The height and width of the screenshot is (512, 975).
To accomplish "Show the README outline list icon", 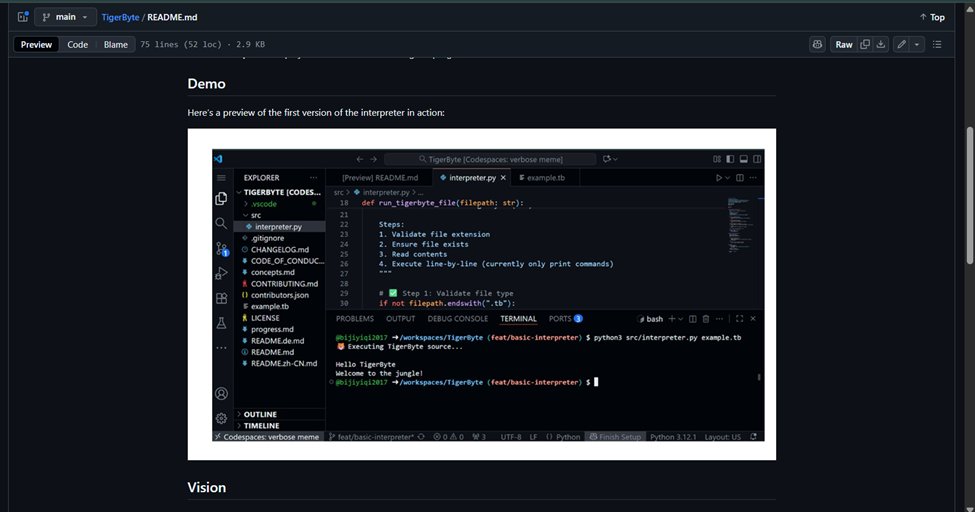I will coord(937,44).
